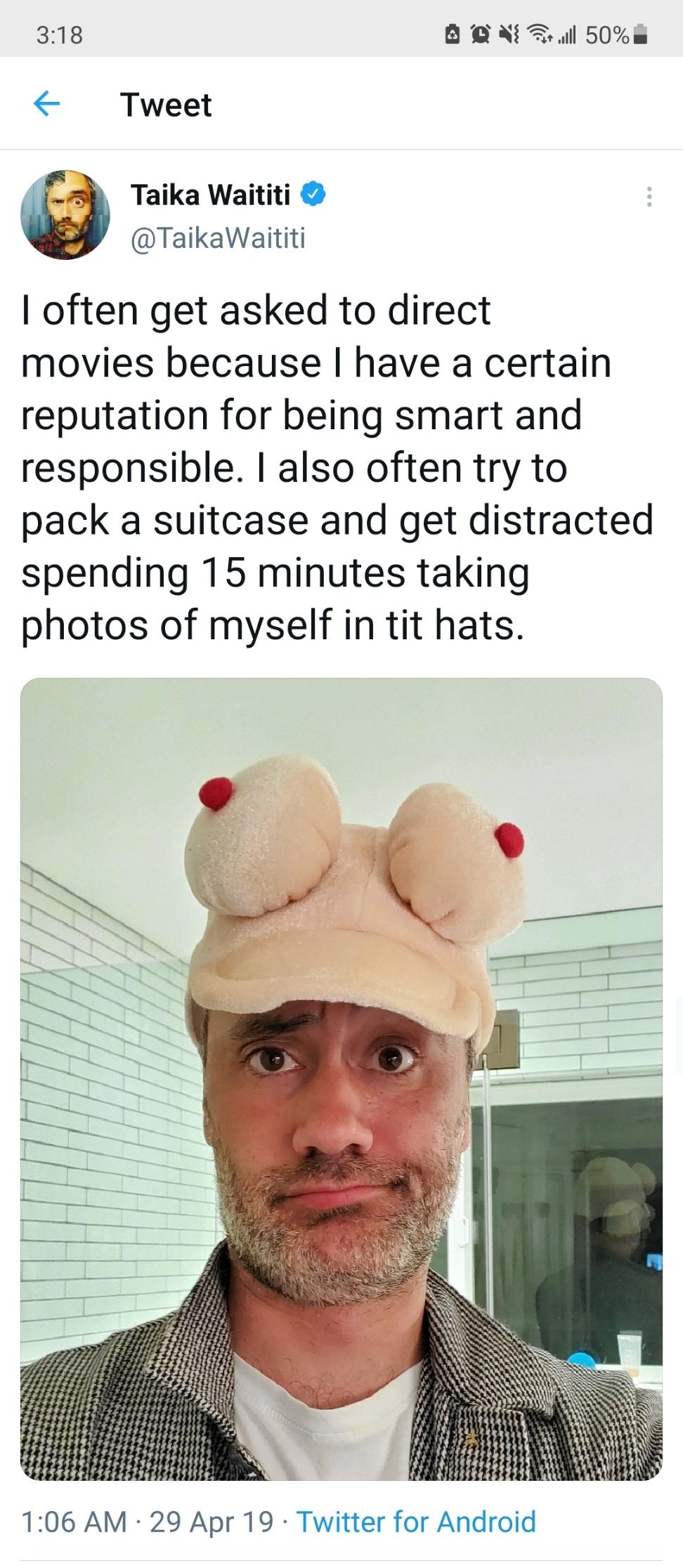
Task: Tap the 29 Apr 19 tweet date
Action: point(212,1522)
